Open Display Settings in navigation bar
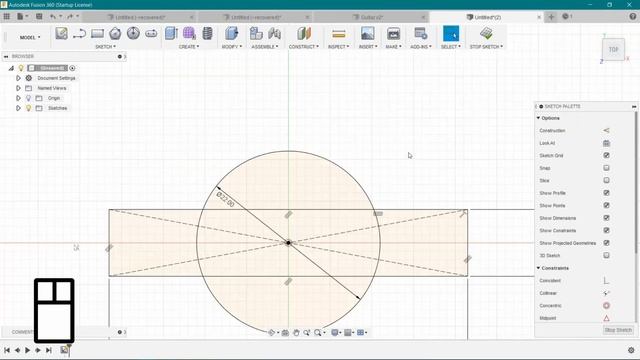 (335, 333)
